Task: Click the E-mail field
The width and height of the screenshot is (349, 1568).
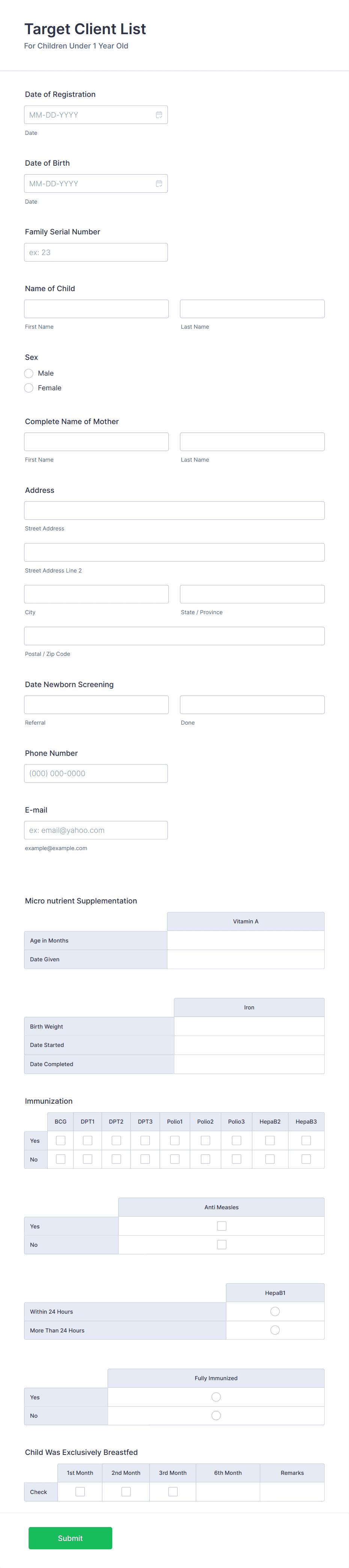Action: pyautogui.click(x=95, y=830)
